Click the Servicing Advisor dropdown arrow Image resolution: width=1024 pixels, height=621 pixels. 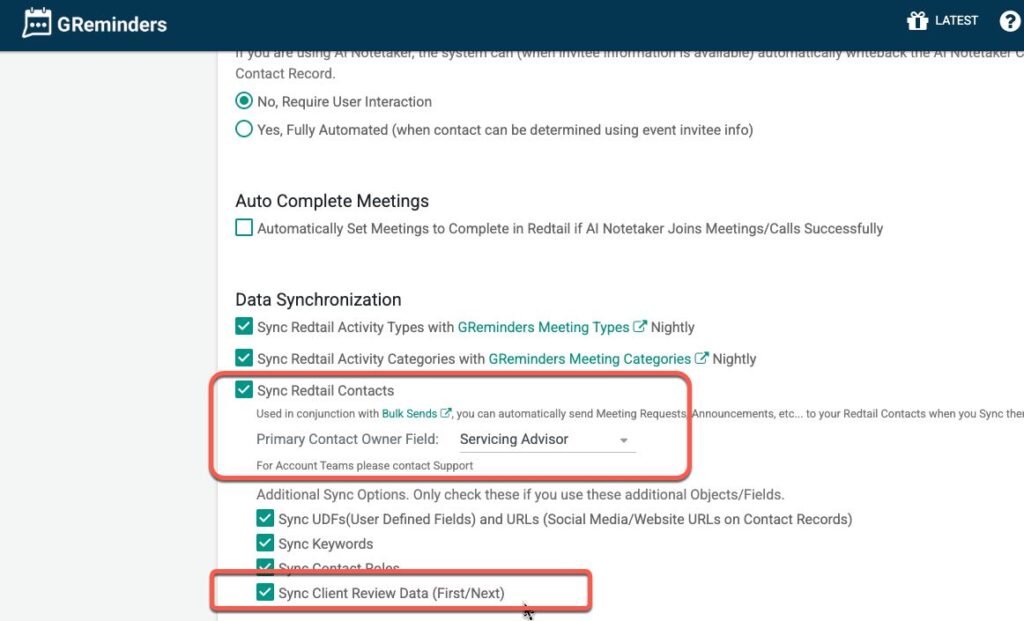coord(624,440)
